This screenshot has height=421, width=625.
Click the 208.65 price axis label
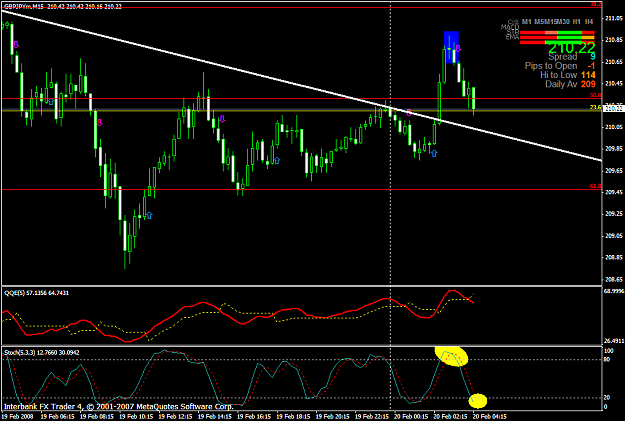(614, 279)
